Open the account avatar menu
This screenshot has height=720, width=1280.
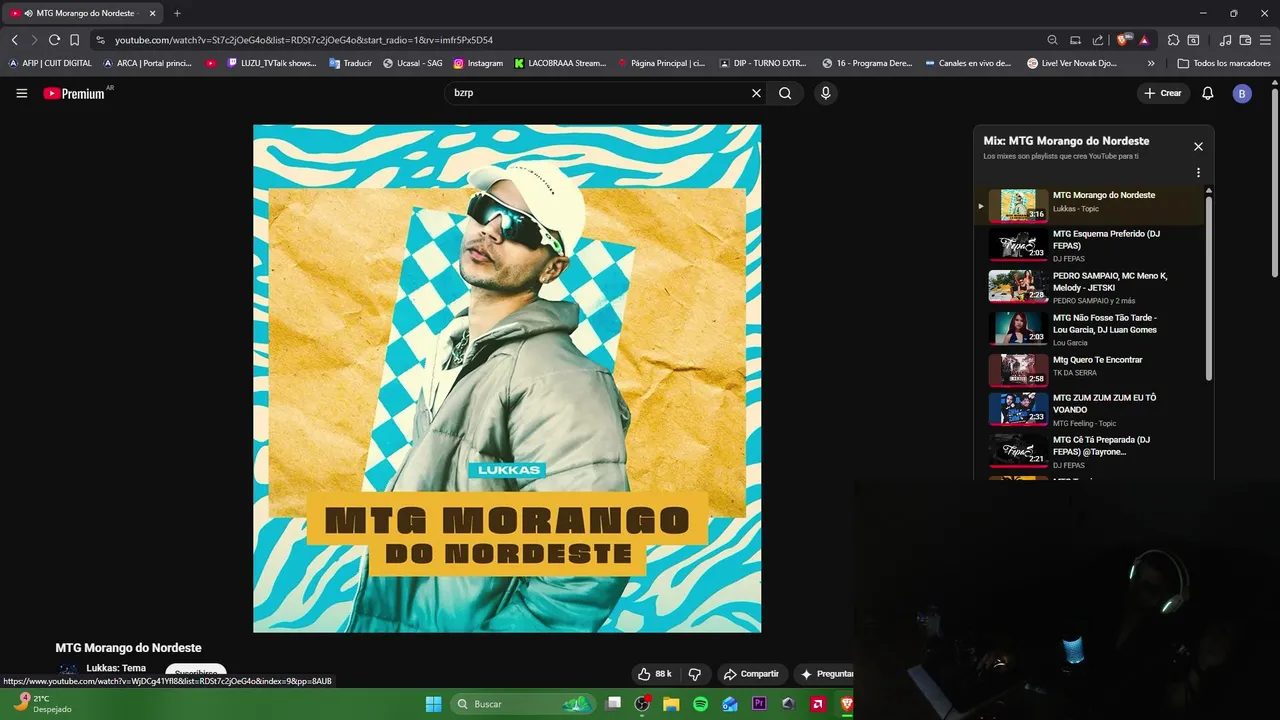tap(1242, 93)
